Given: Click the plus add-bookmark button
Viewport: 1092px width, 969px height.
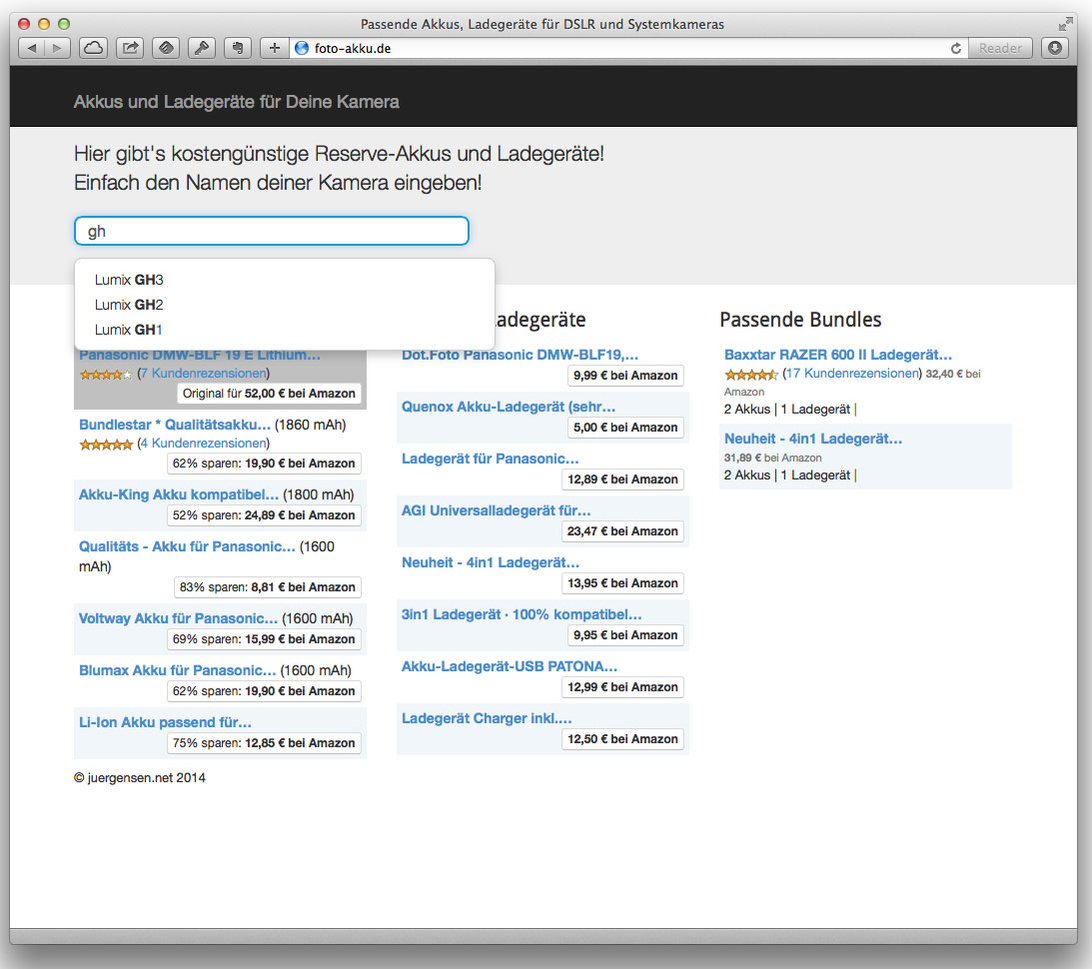Looking at the screenshot, I should (x=274, y=48).
